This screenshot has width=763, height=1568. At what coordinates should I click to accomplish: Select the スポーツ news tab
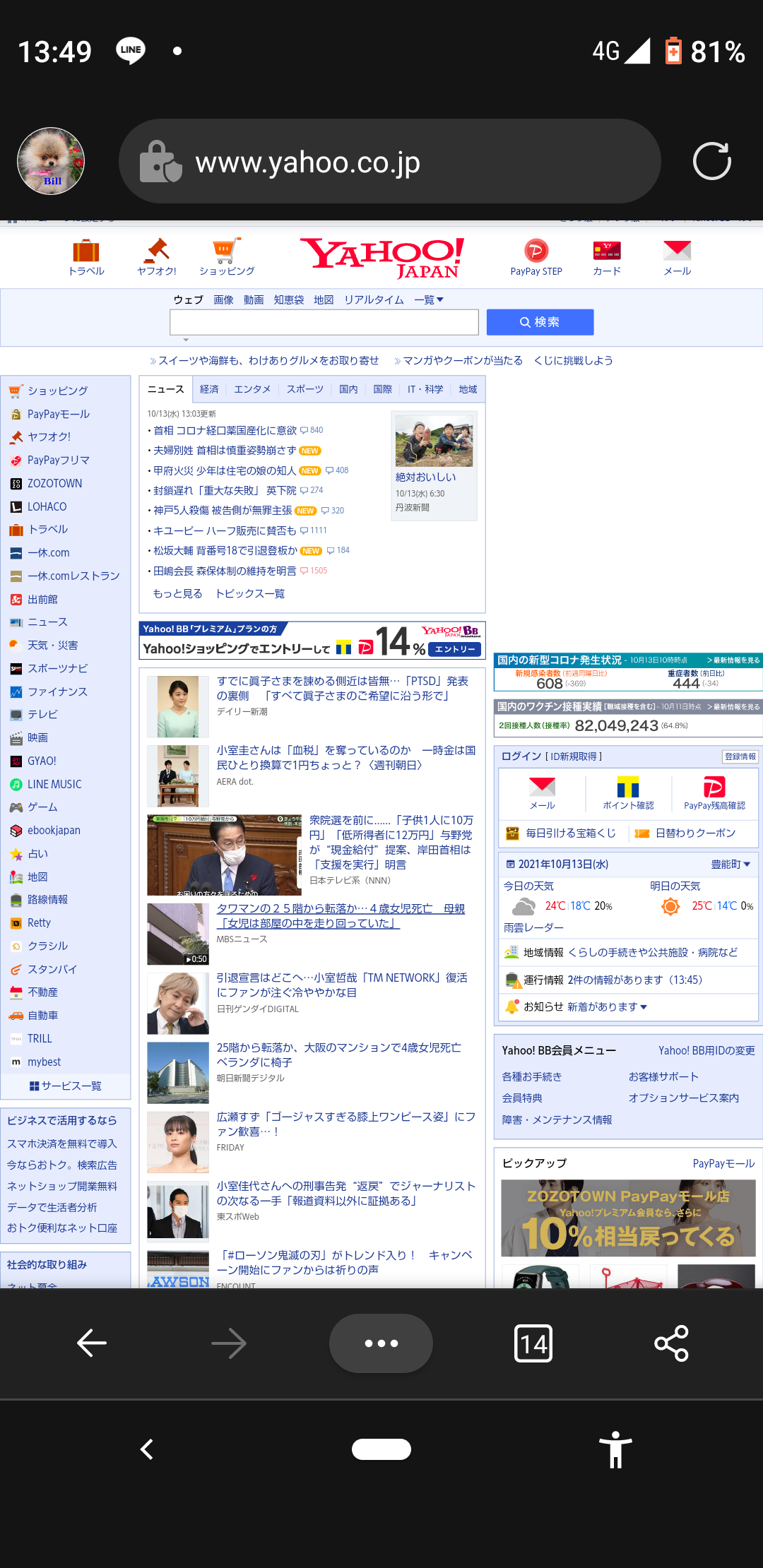tap(304, 389)
